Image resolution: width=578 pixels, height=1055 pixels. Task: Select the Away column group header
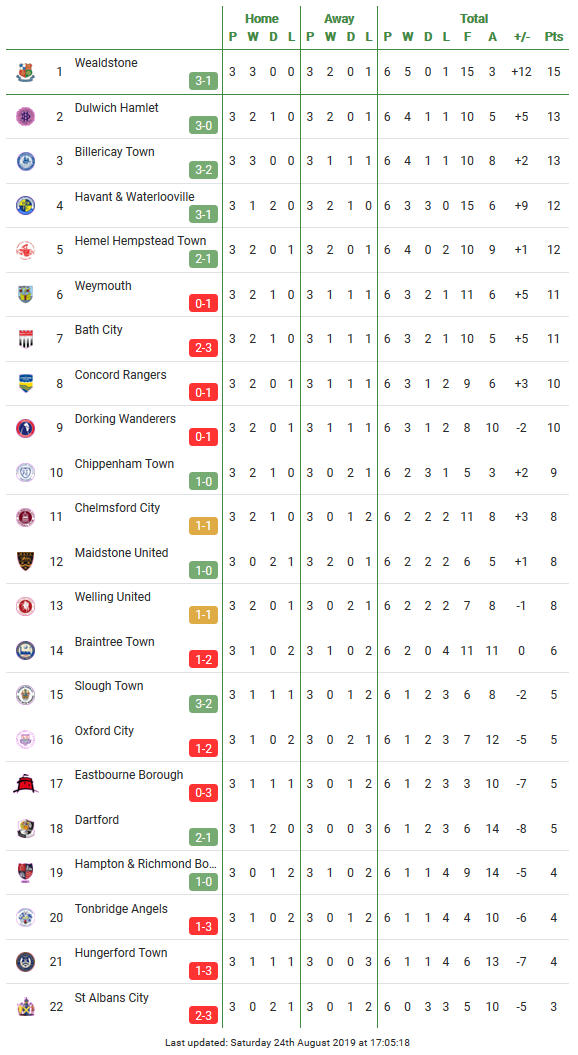339,19
